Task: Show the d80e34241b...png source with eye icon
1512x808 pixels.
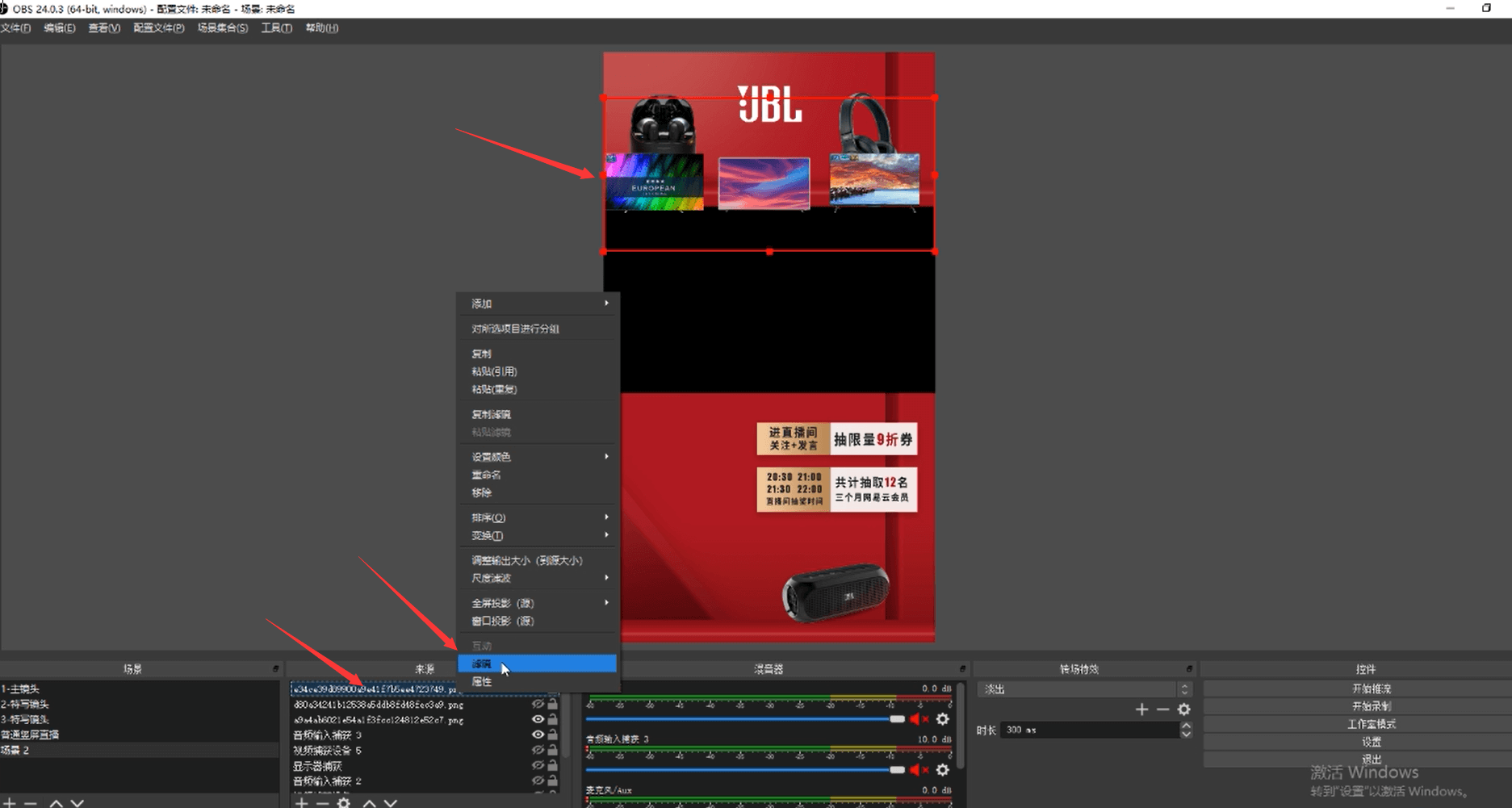Action: coord(538,704)
